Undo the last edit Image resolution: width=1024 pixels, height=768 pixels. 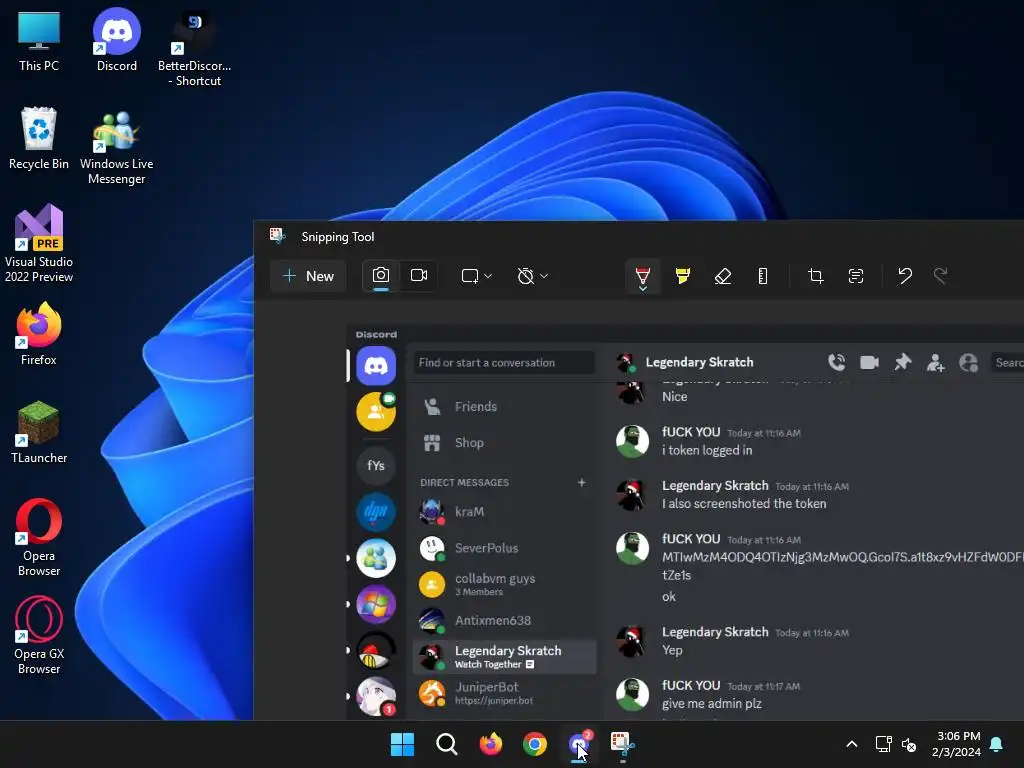pos(904,276)
